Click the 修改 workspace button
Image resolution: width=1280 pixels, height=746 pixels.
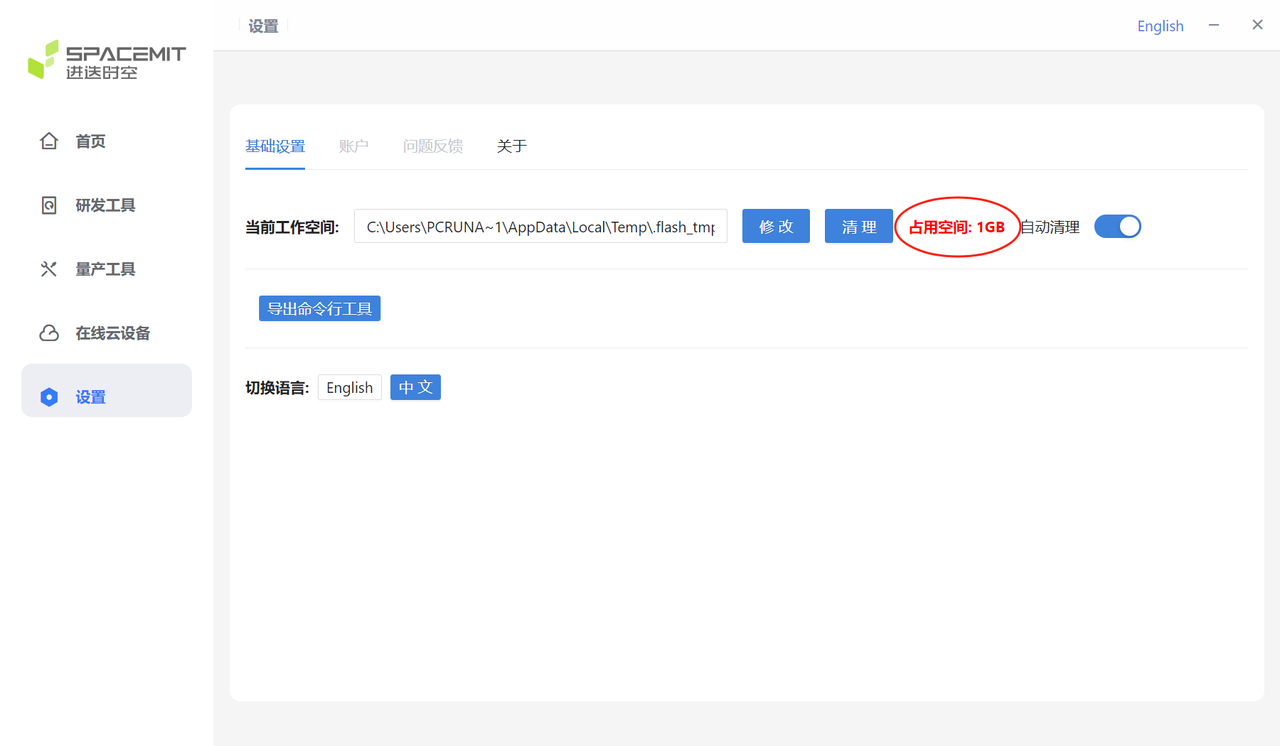776,227
